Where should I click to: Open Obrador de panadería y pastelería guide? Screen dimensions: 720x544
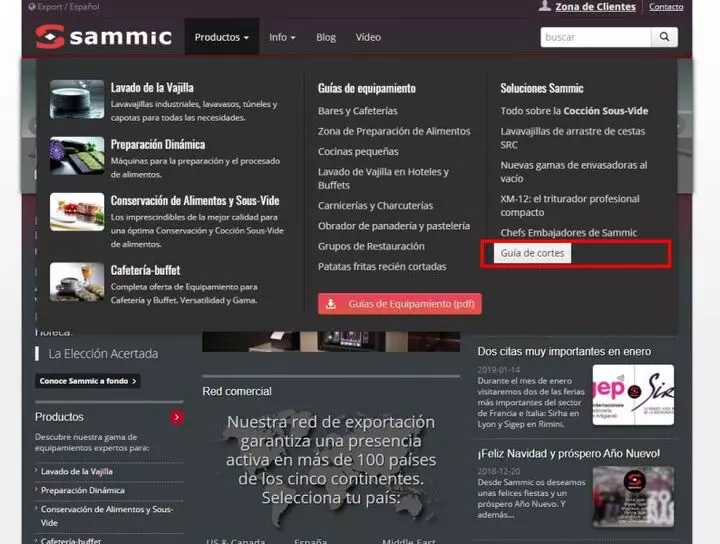pyautogui.click(x=394, y=226)
